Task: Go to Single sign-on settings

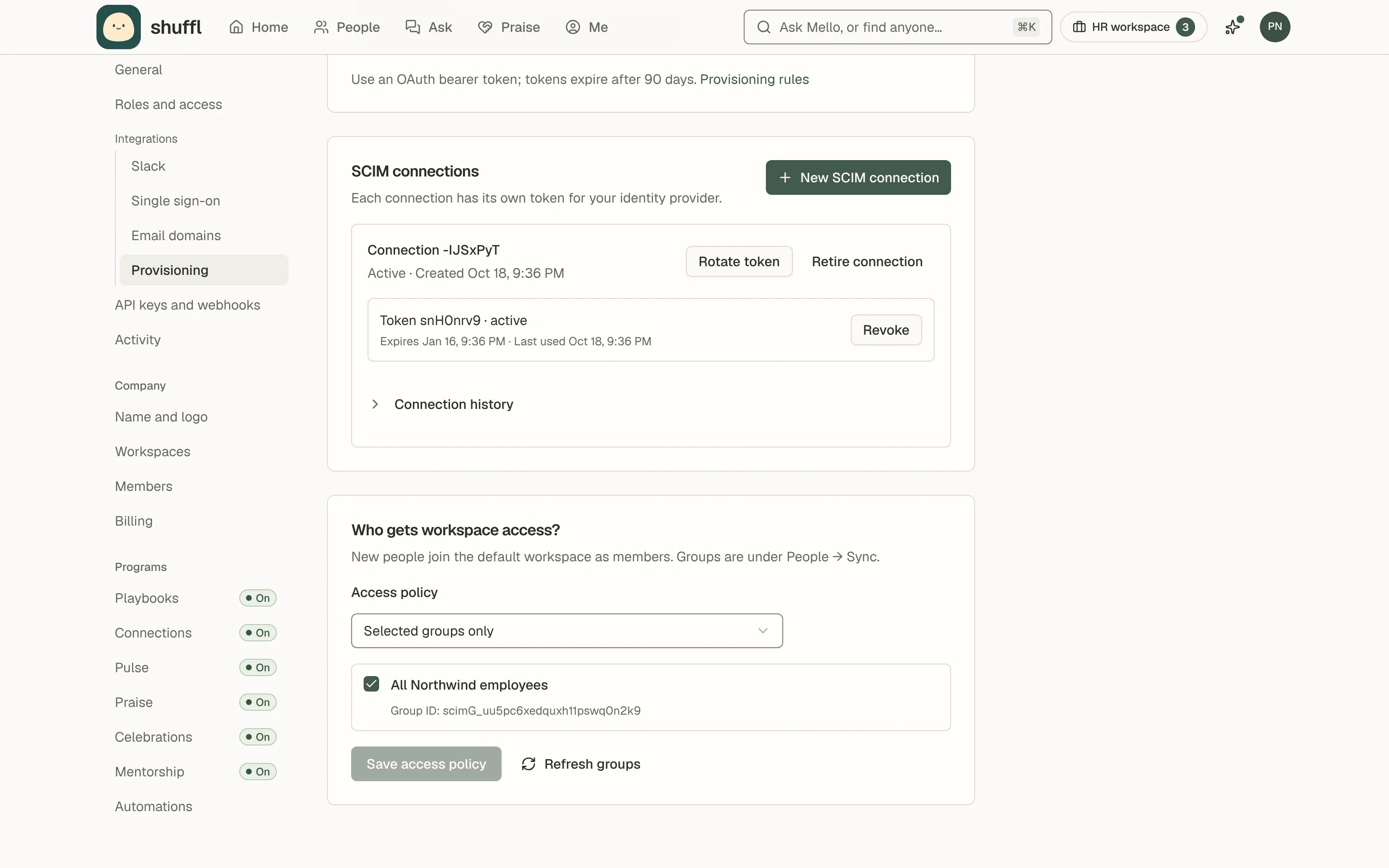Action: click(x=176, y=200)
